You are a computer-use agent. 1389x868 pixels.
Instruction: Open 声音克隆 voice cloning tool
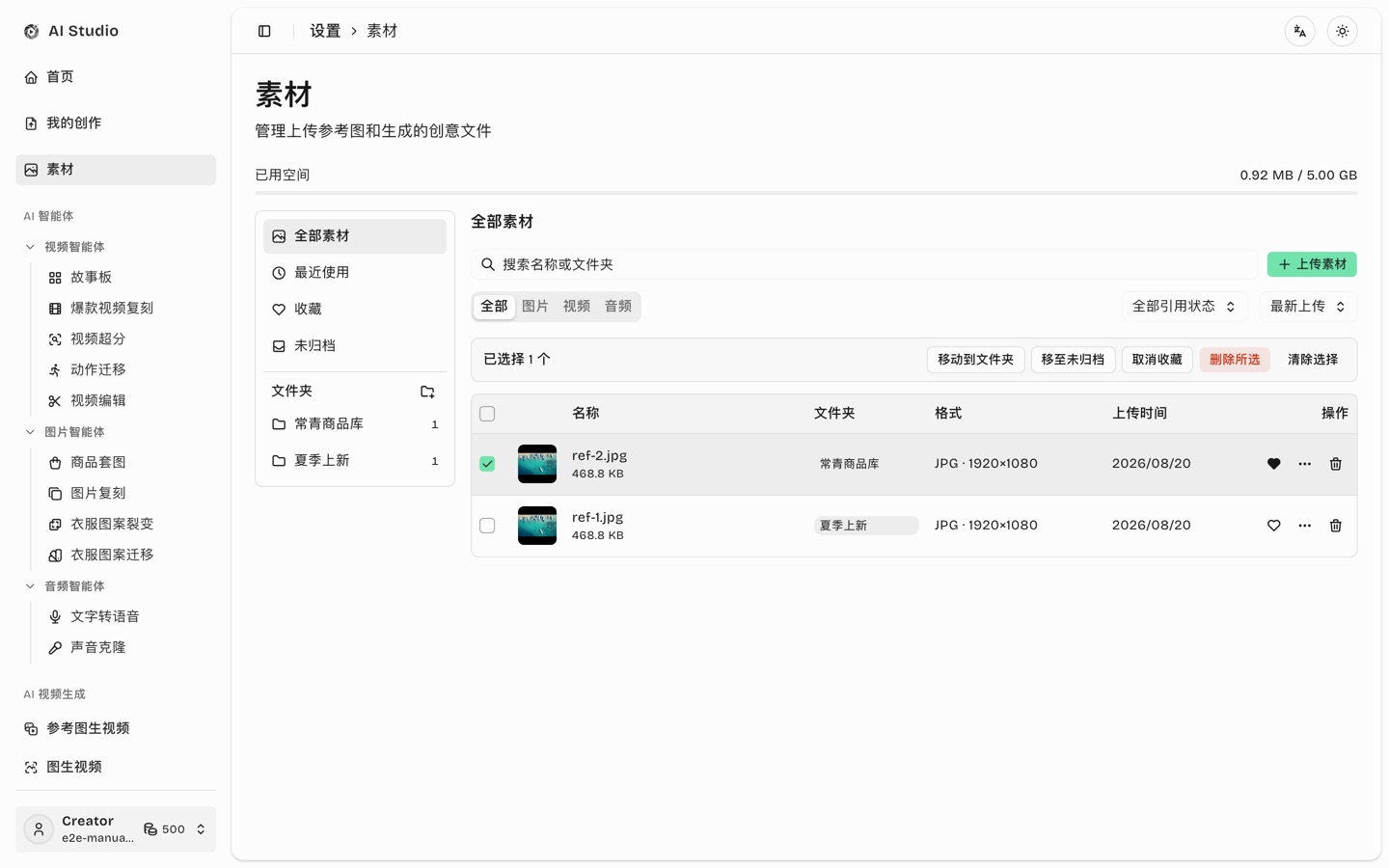coord(127,648)
